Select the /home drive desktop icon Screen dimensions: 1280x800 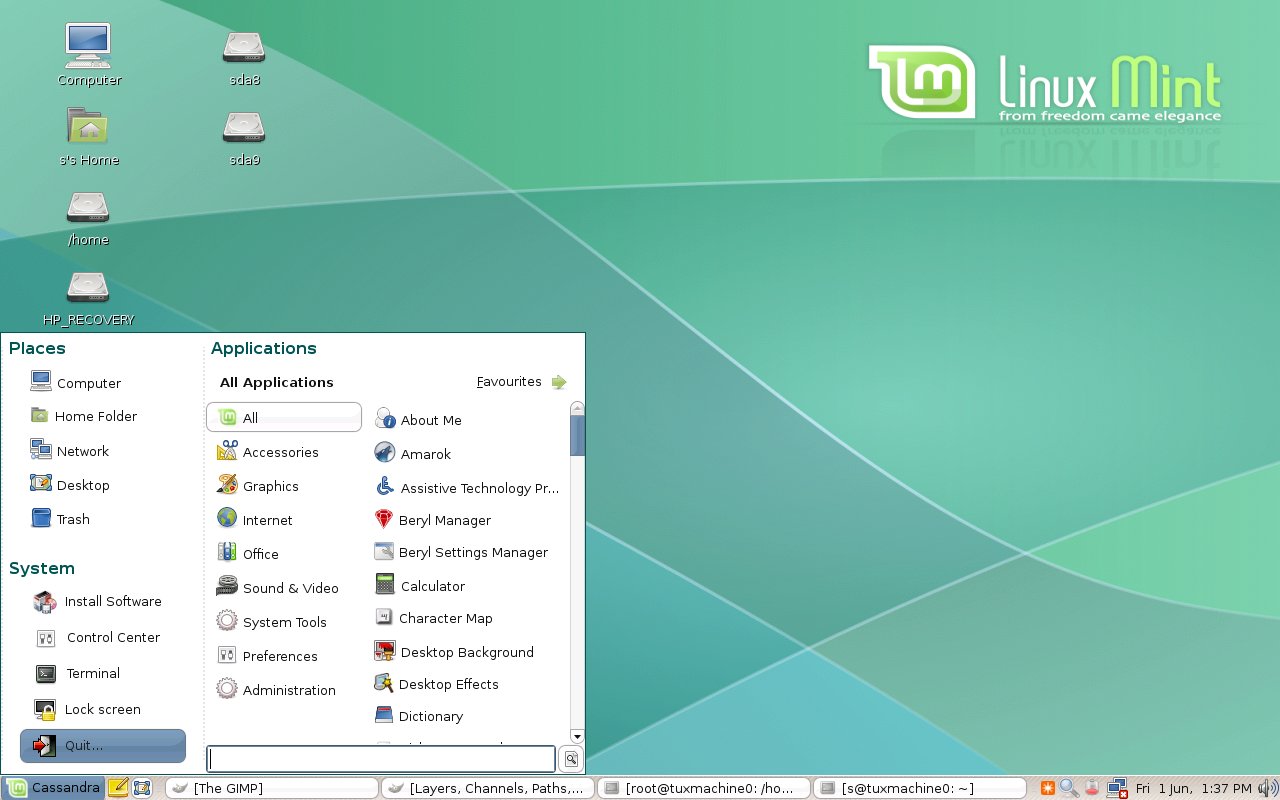click(x=88, y=216)
